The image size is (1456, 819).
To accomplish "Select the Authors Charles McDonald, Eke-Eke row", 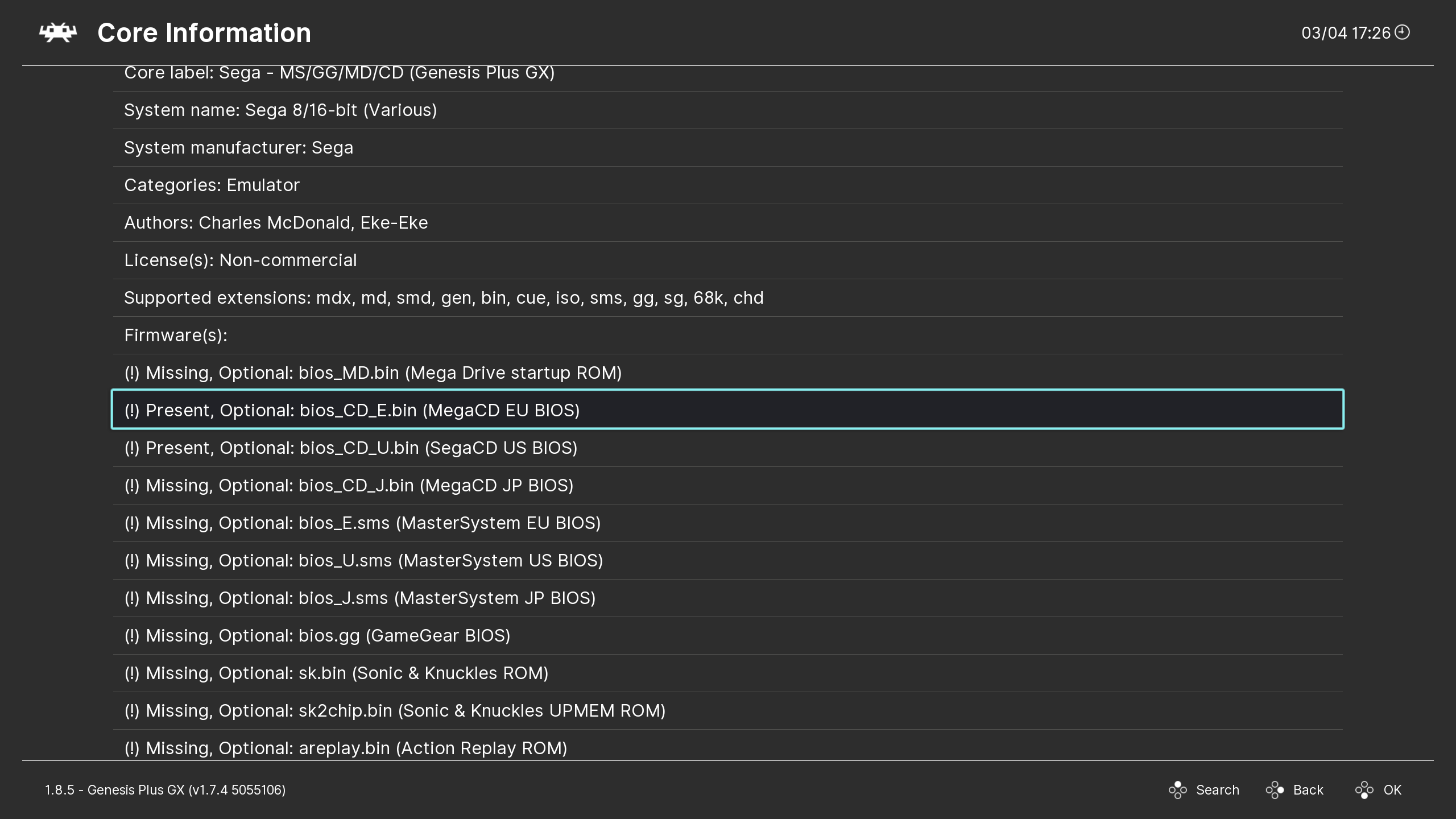I will [x=727, y=222].
